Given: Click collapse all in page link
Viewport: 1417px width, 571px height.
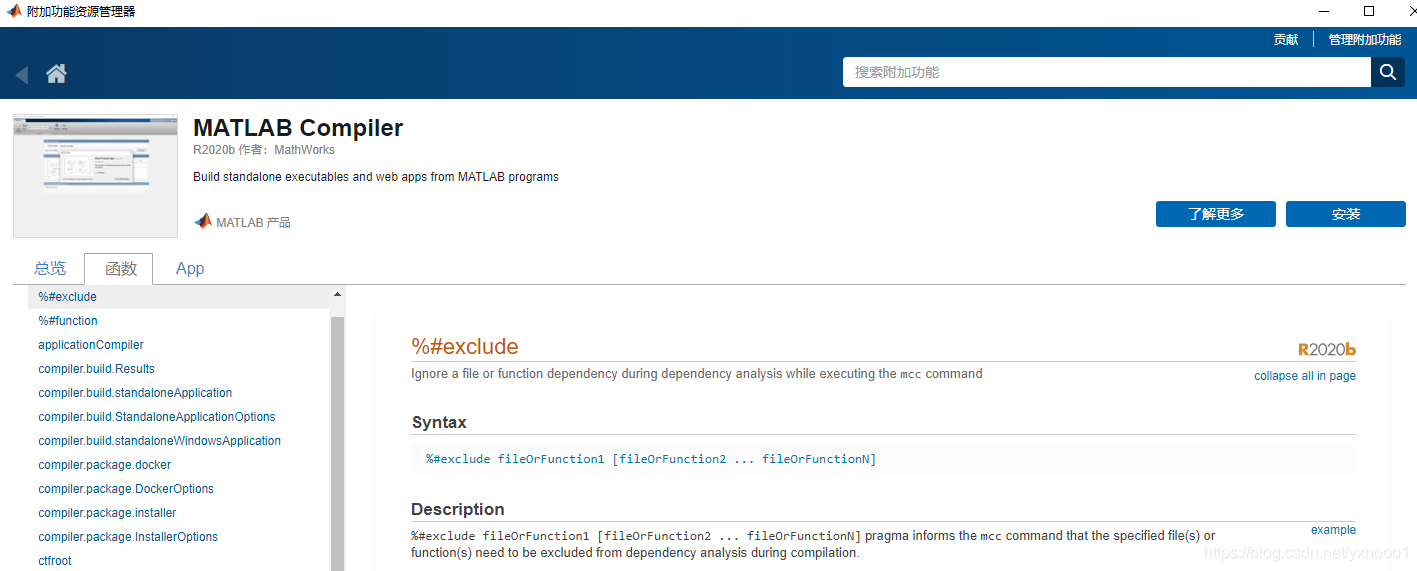Looking at the screenshot, I should [x=1305, y=376].
